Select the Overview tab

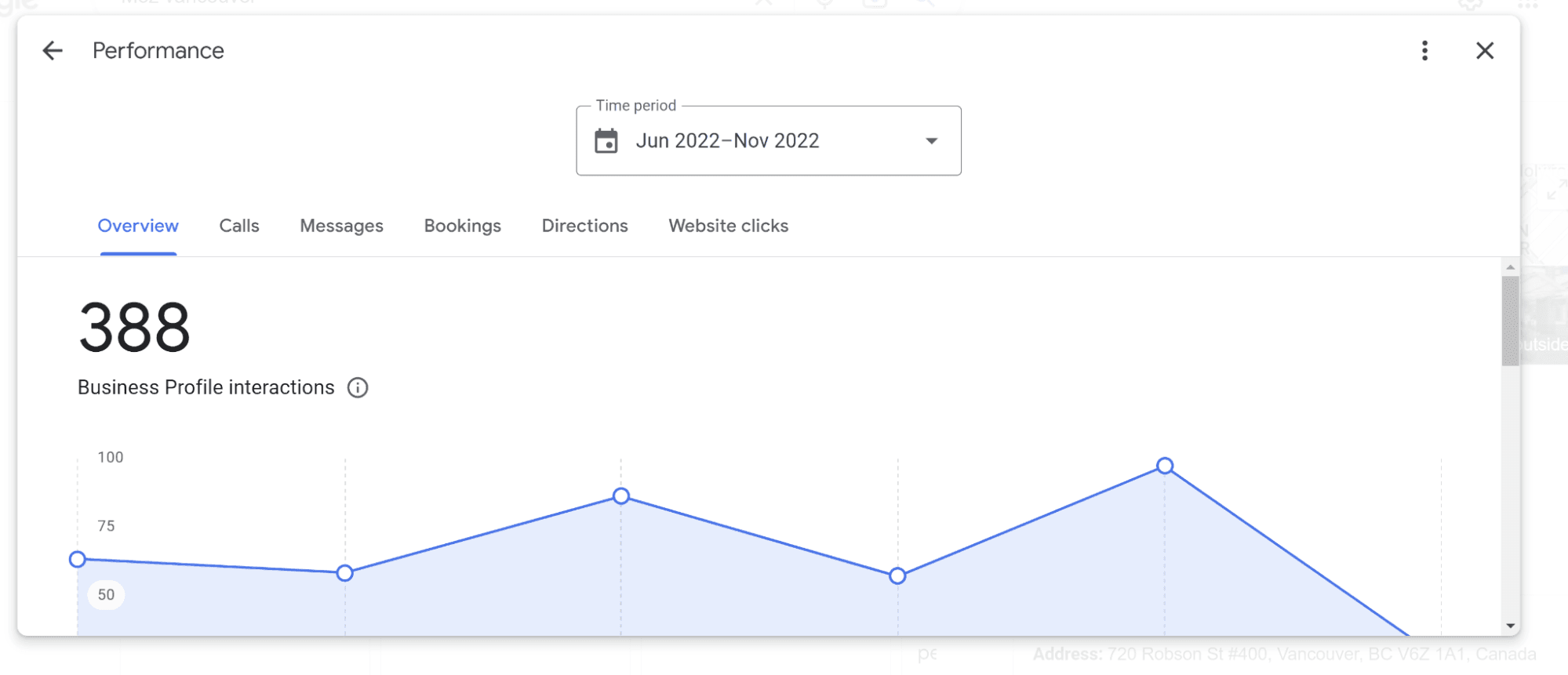[138, 226]
